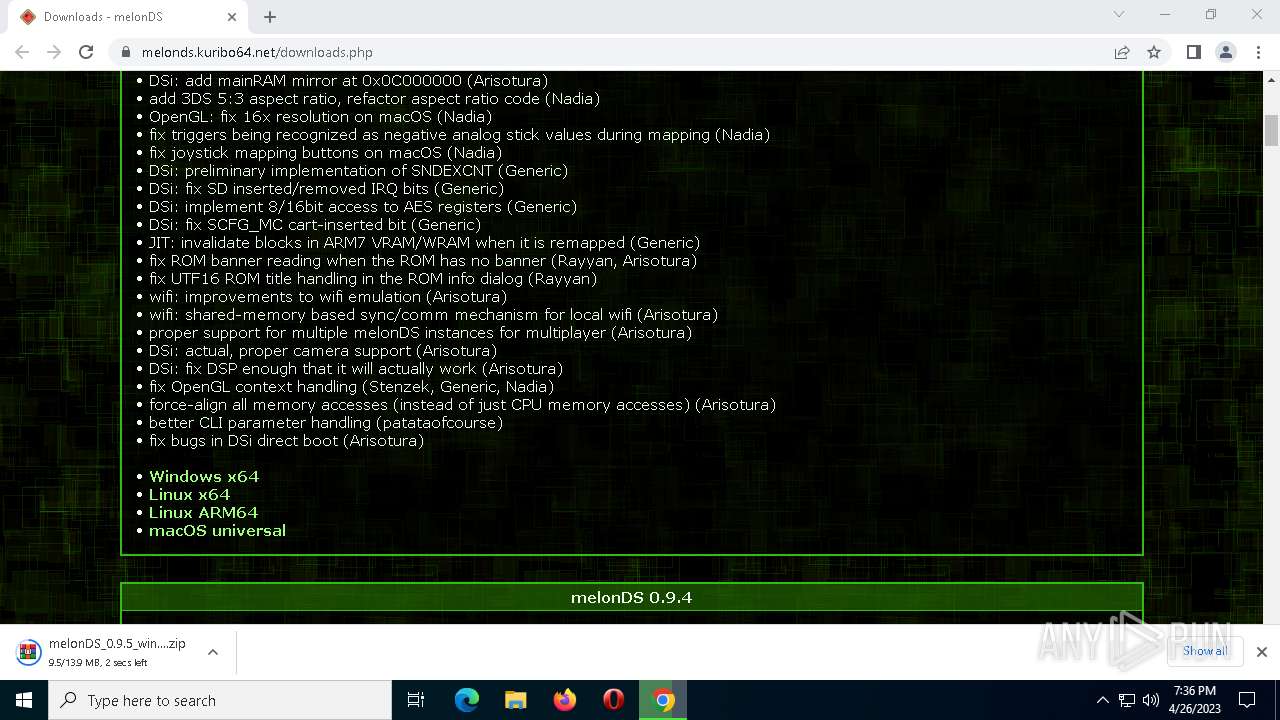Launch Microsoft Edge from the taskbar
Image resolution: width=1280 pixels, height=720 pixels.
pyautogui.click(x=467, y=700)
